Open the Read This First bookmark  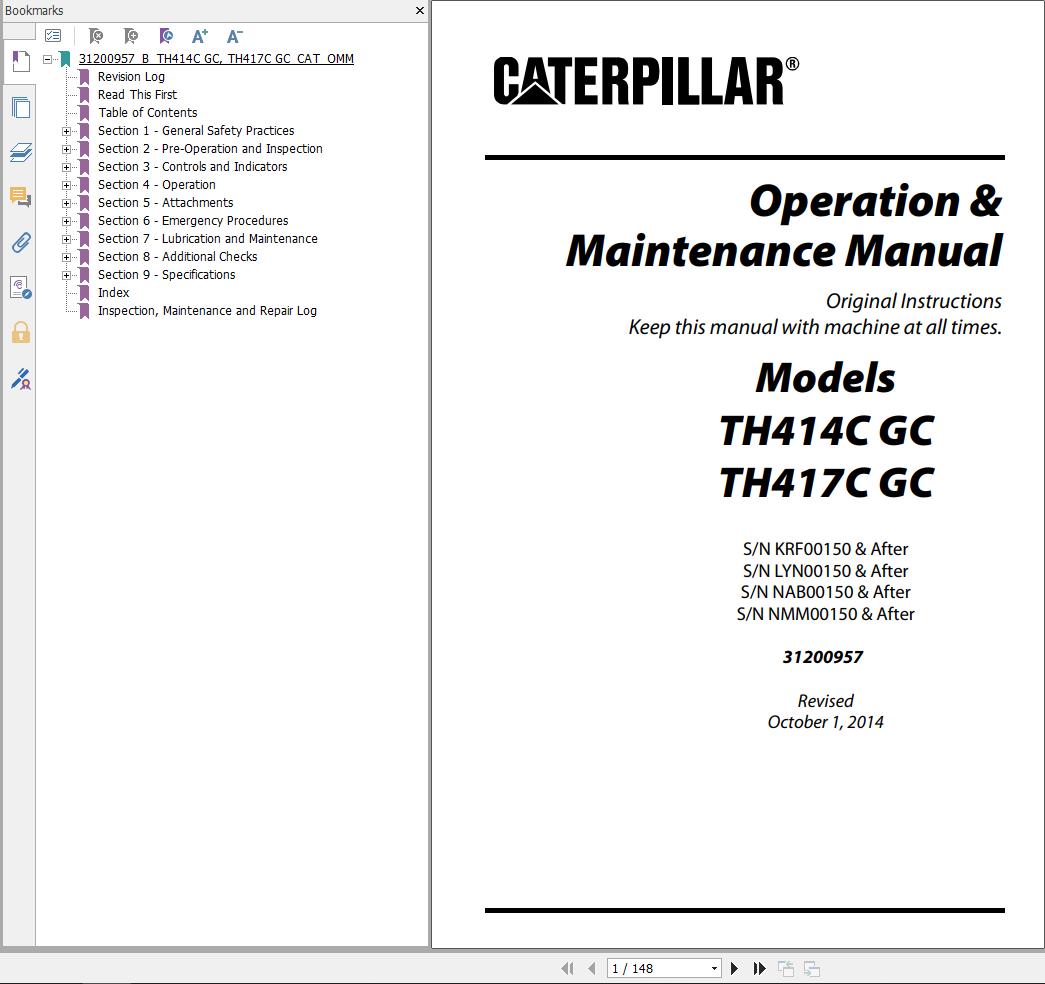(x=137, y=95)
